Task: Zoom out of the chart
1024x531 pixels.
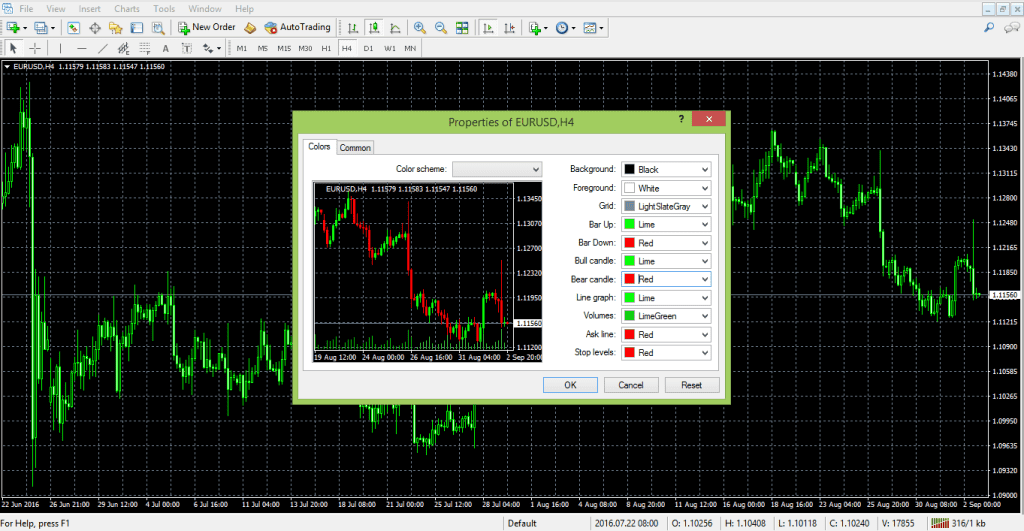Action: coord(441,27)
